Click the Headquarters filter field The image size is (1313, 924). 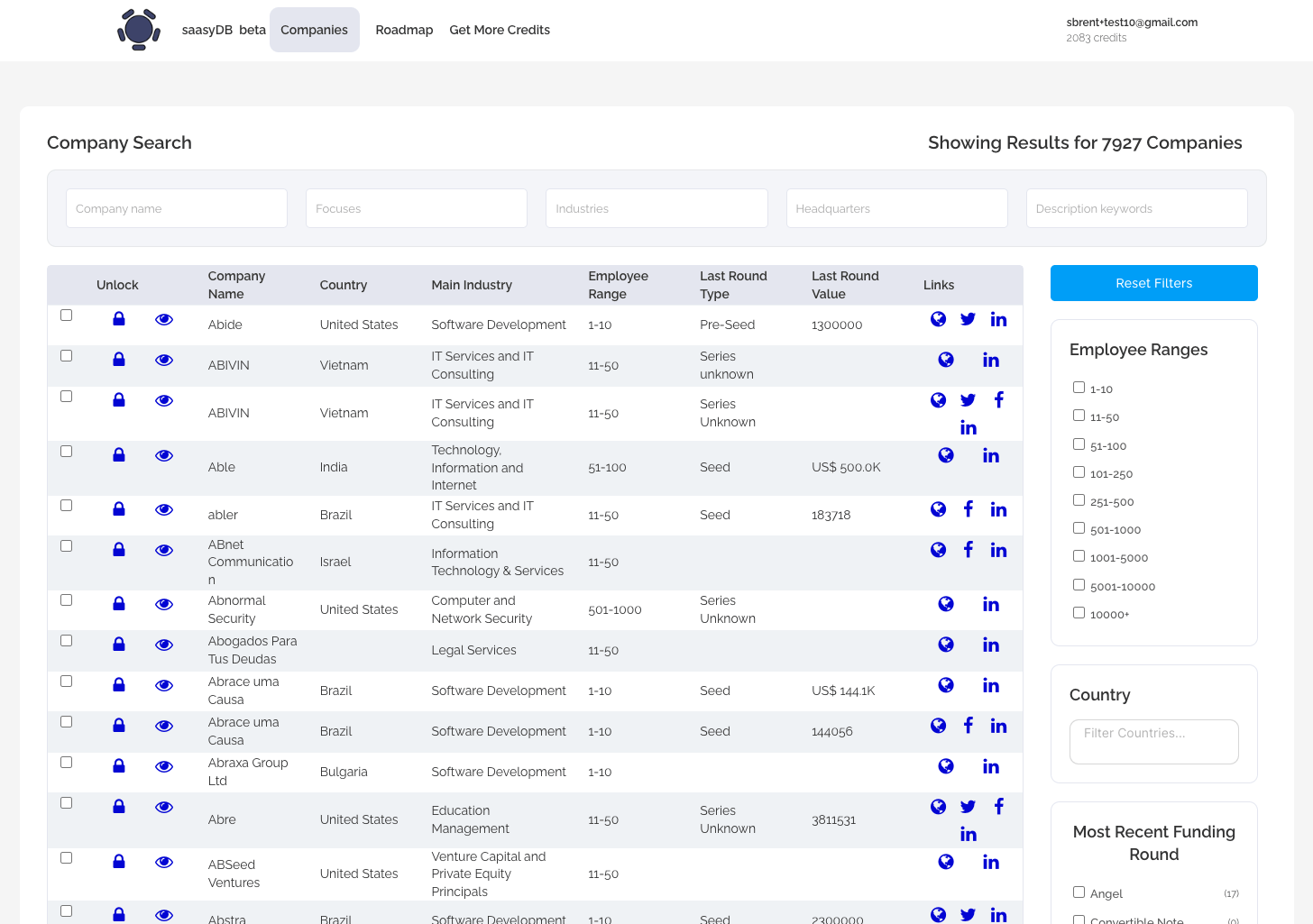click(x=897, y=208)
